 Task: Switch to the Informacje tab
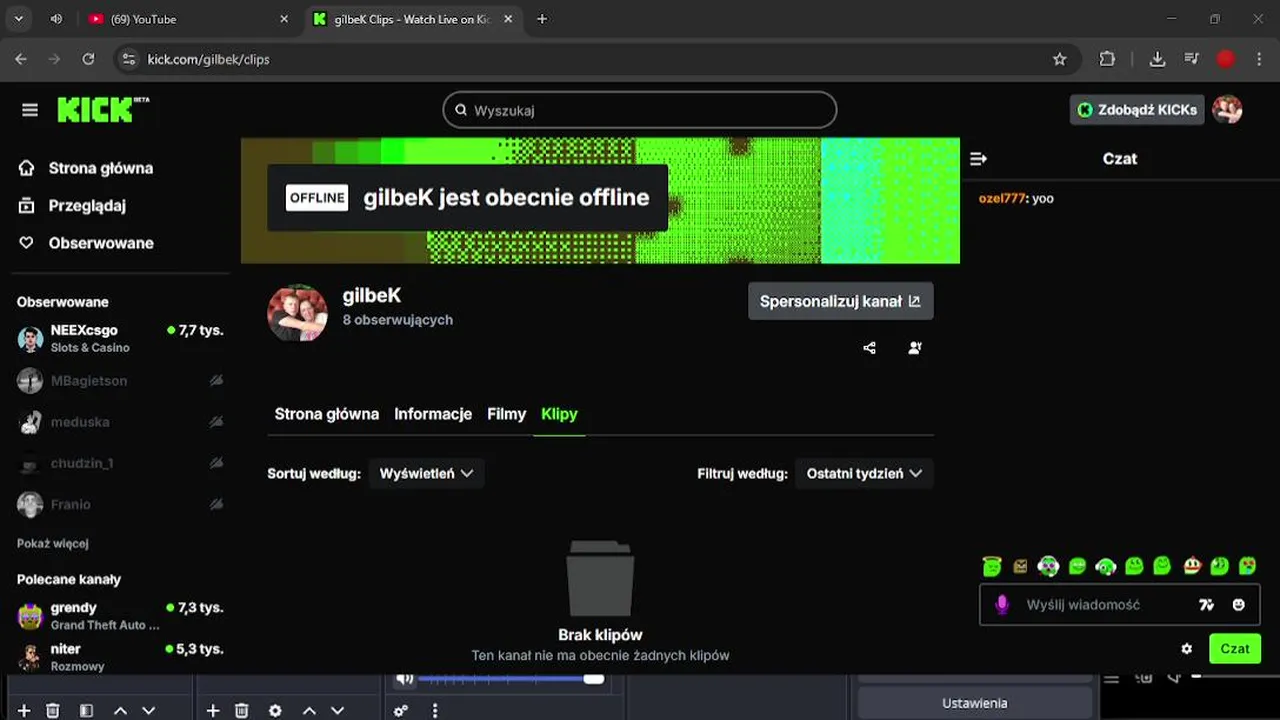[x=433, y=414]
